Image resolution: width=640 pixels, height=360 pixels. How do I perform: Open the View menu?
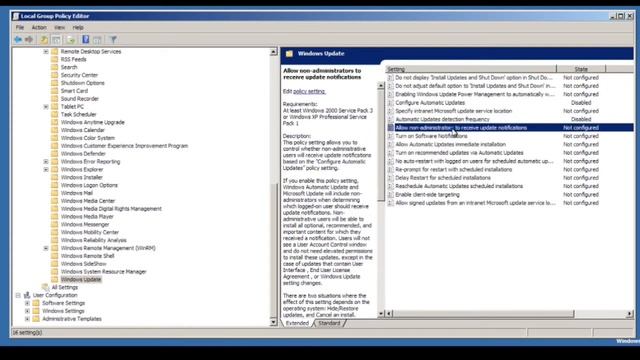click(x=60, y=28)
